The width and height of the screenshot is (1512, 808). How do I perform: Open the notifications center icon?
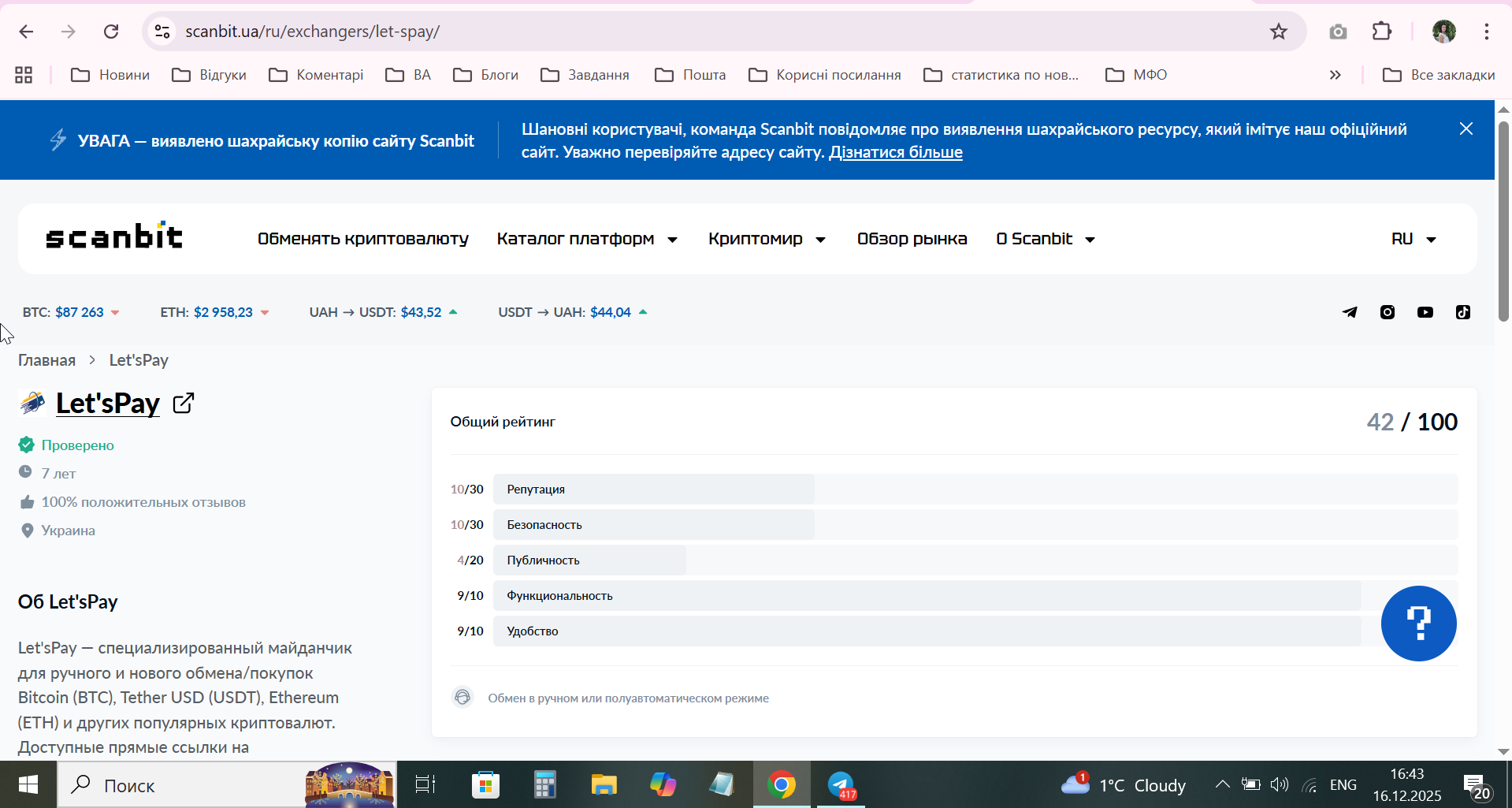(x=1477, y=785)
